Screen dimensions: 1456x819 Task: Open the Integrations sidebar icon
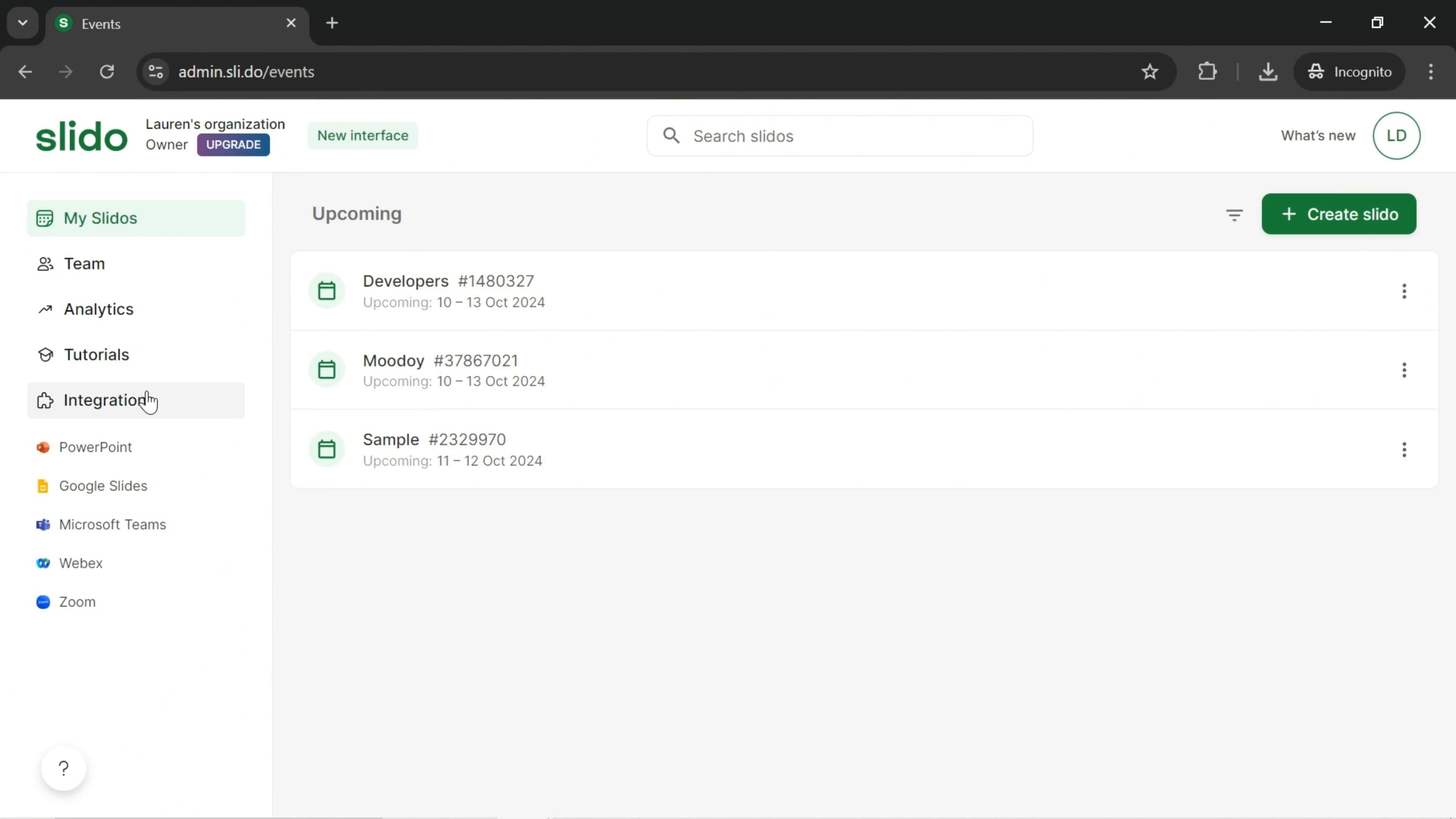click(x=44, y=400)
